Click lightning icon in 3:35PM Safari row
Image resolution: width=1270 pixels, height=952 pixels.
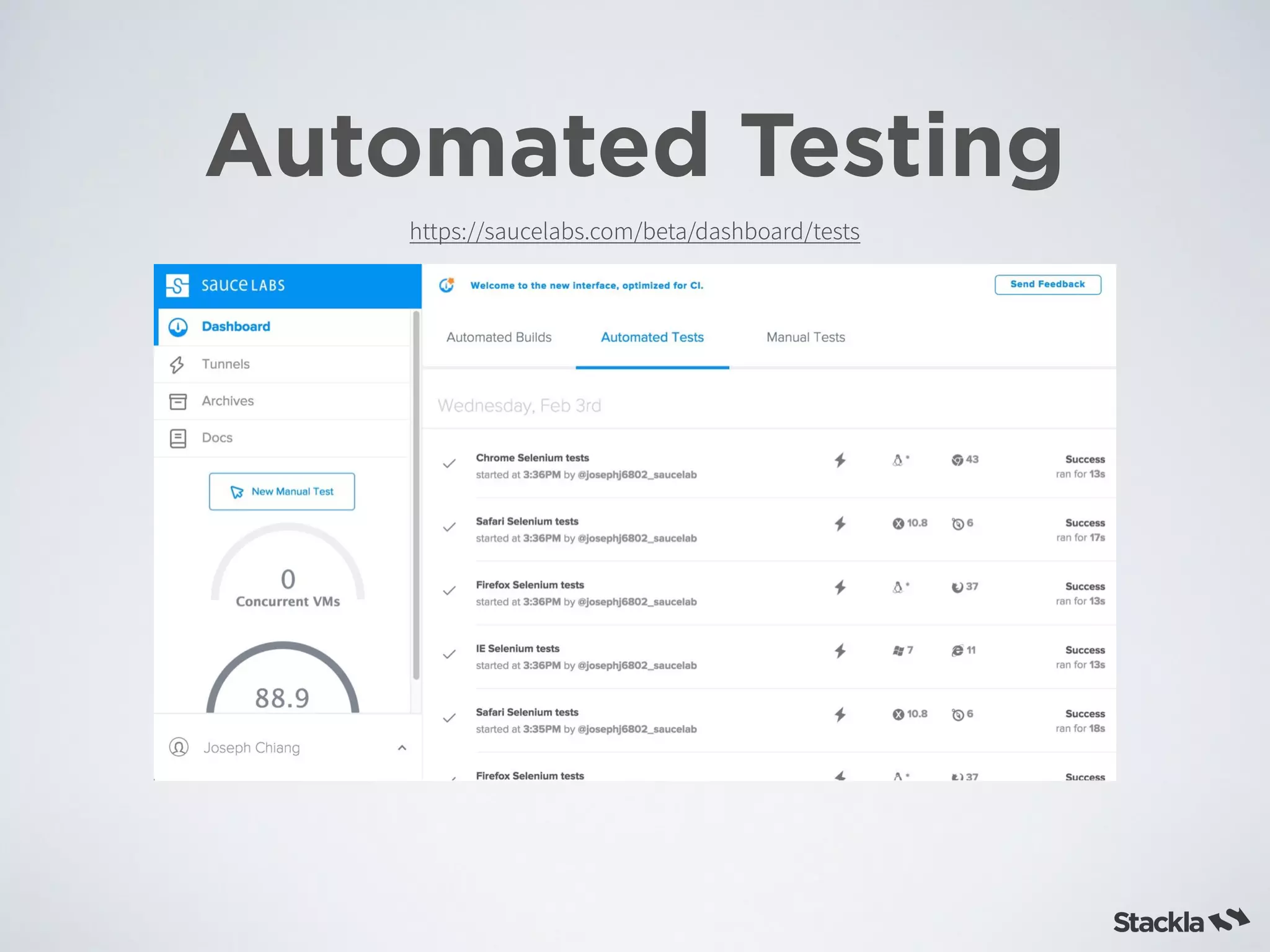point(840,715)
